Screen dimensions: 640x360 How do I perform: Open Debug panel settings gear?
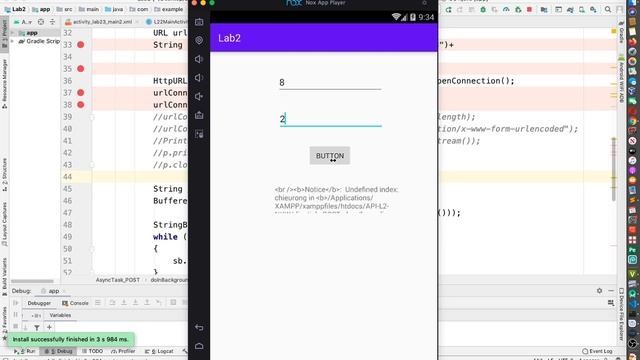(x=599, y=291)
